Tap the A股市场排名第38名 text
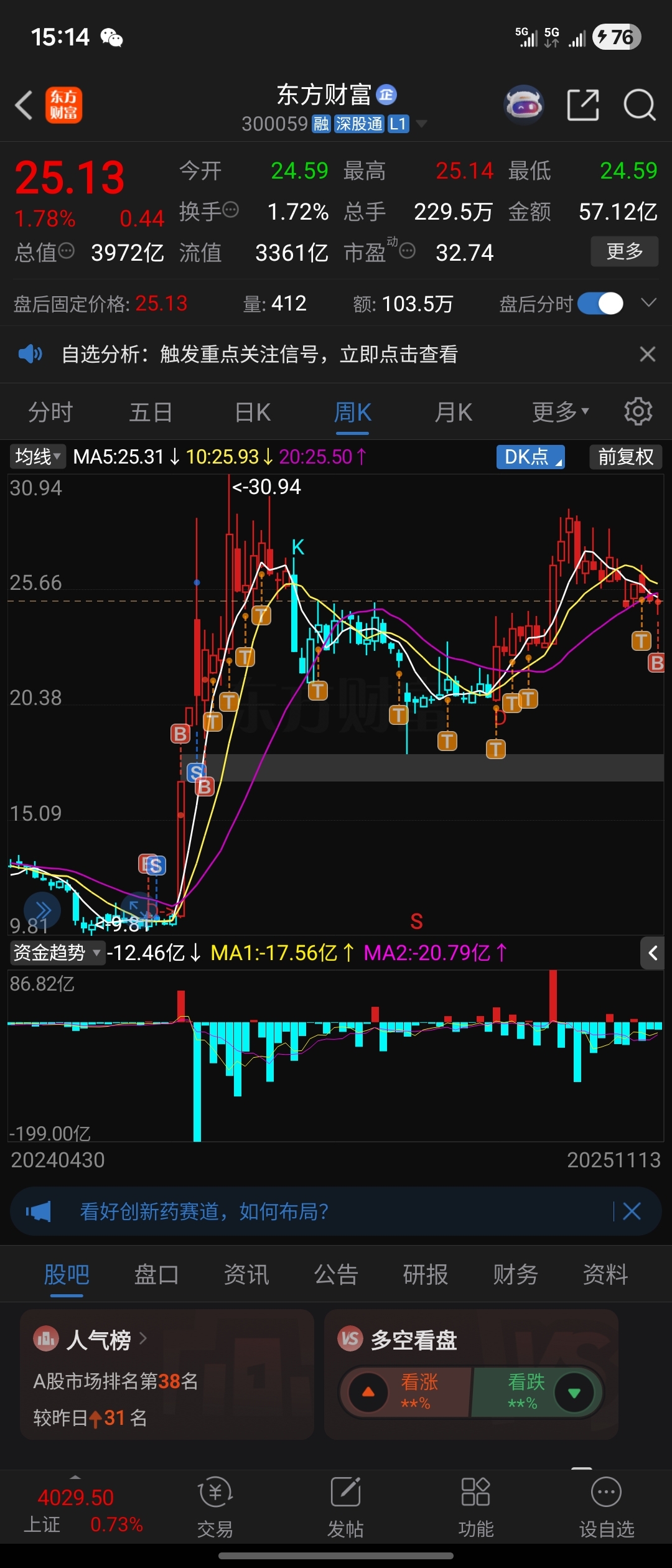Image resolution: width=672 pixels, height=1568 pixels. pyautogui.click(x=116, y=1381)
